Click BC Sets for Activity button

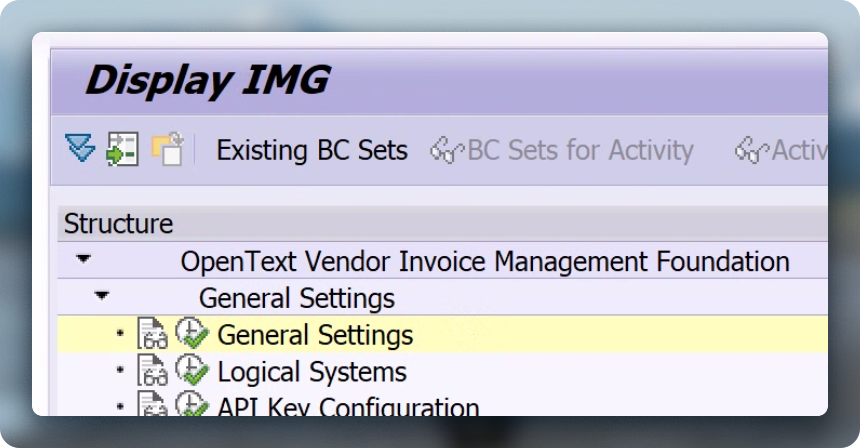pos(562,150)
